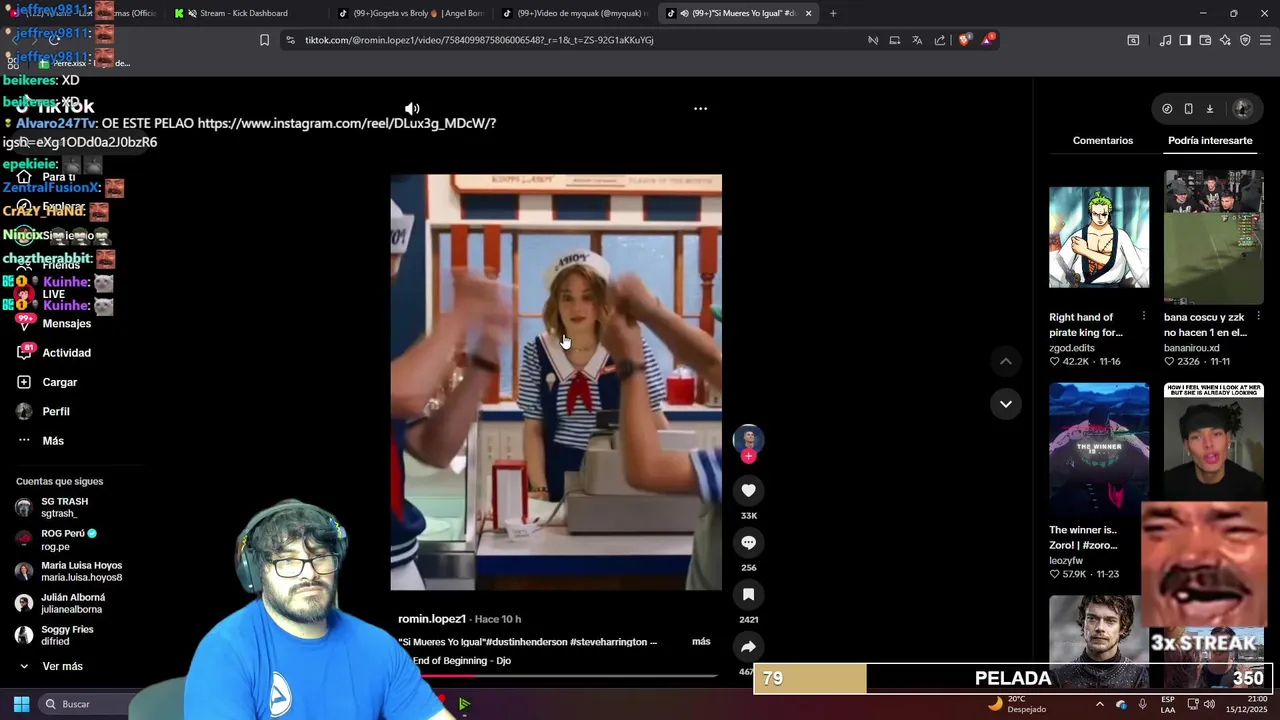Open Brave VPN shield icon
The height and width of the screenshot is (720, 1280).
point(1245,40)
